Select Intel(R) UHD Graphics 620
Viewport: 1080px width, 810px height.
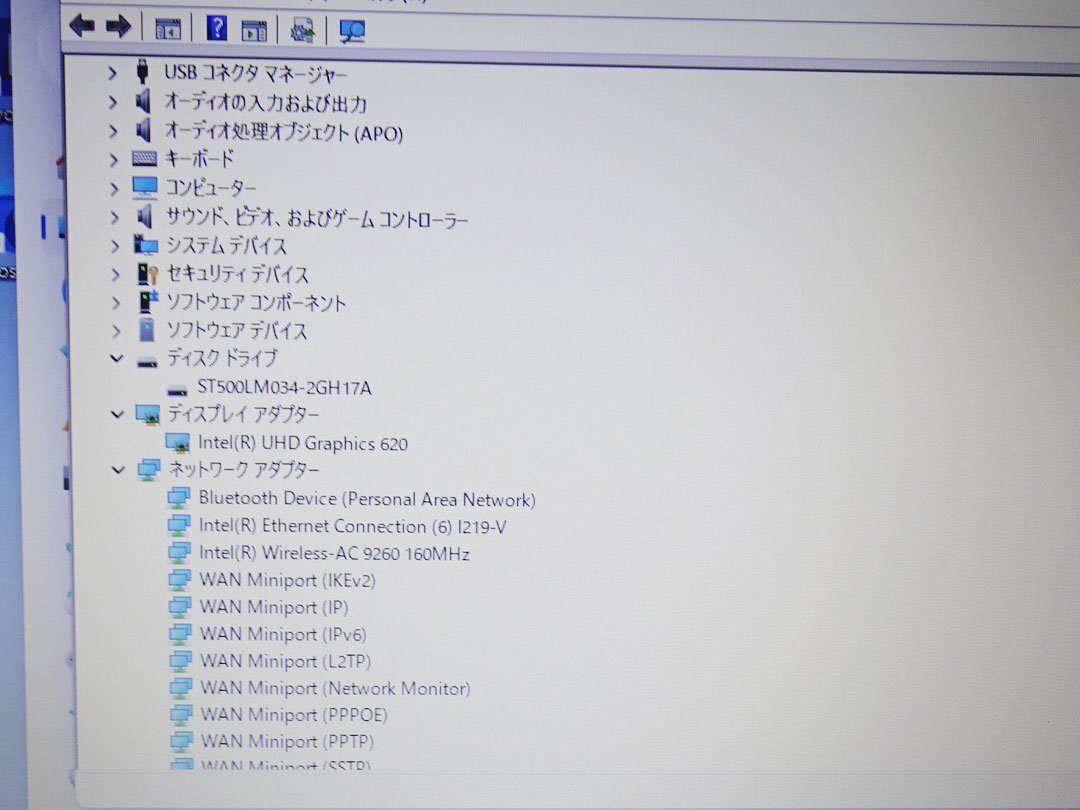[303, 444]
